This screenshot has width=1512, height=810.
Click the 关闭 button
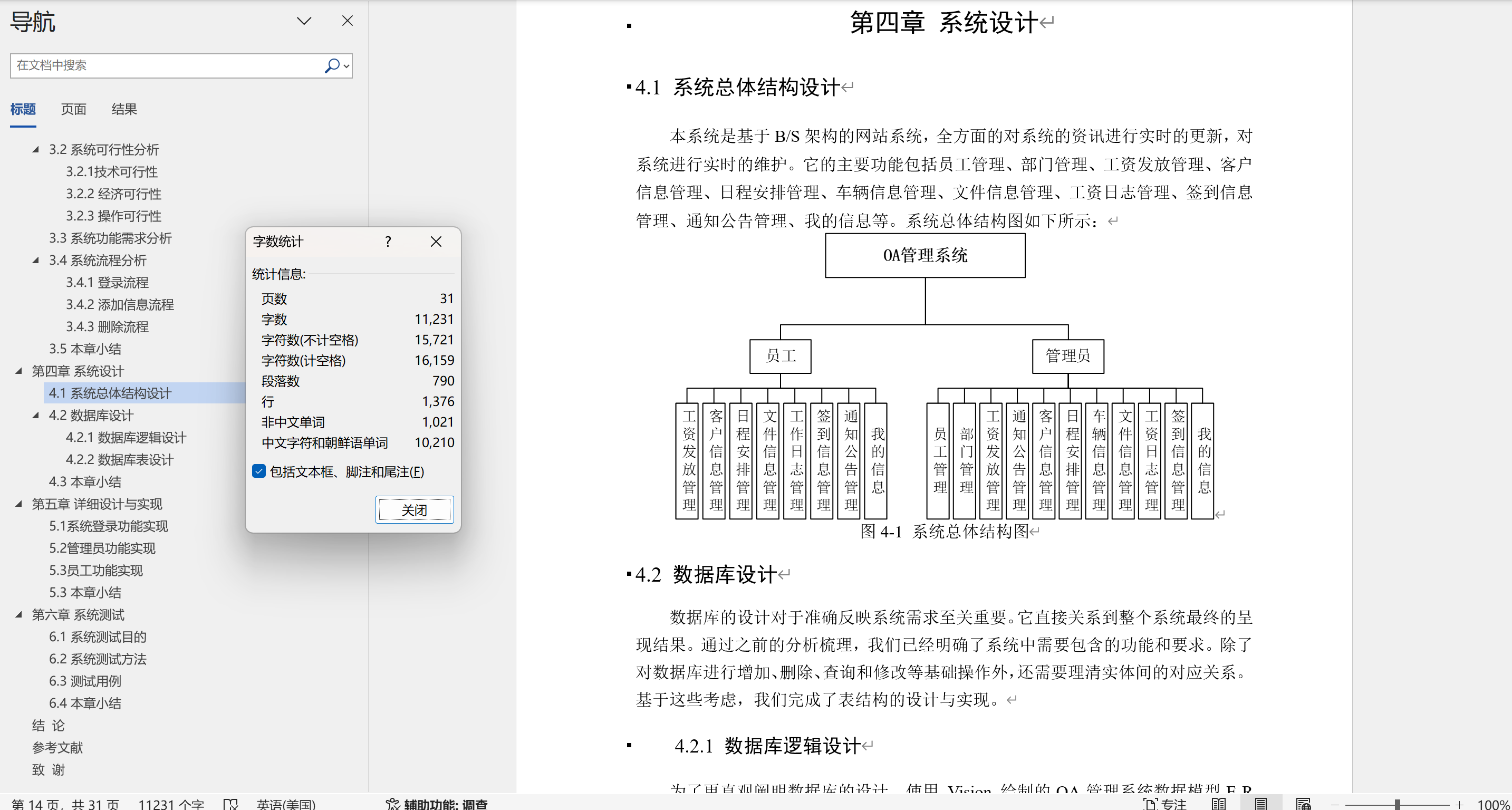(415, 510)
